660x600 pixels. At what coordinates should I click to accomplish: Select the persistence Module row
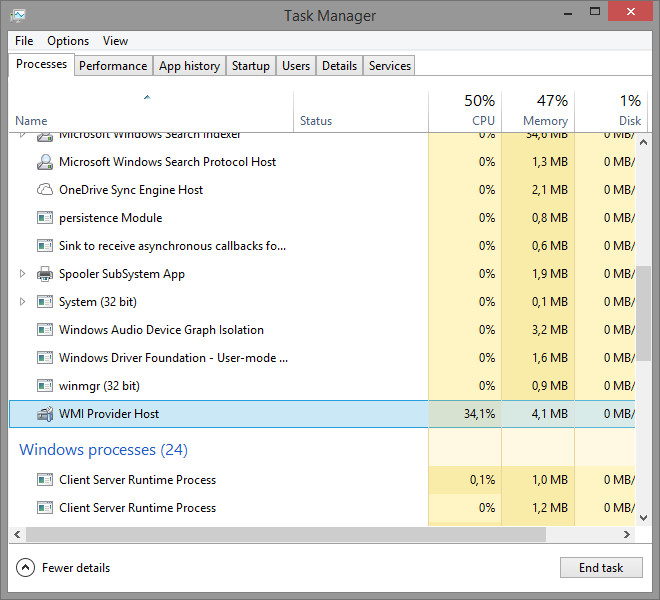[x=322, y=218]
